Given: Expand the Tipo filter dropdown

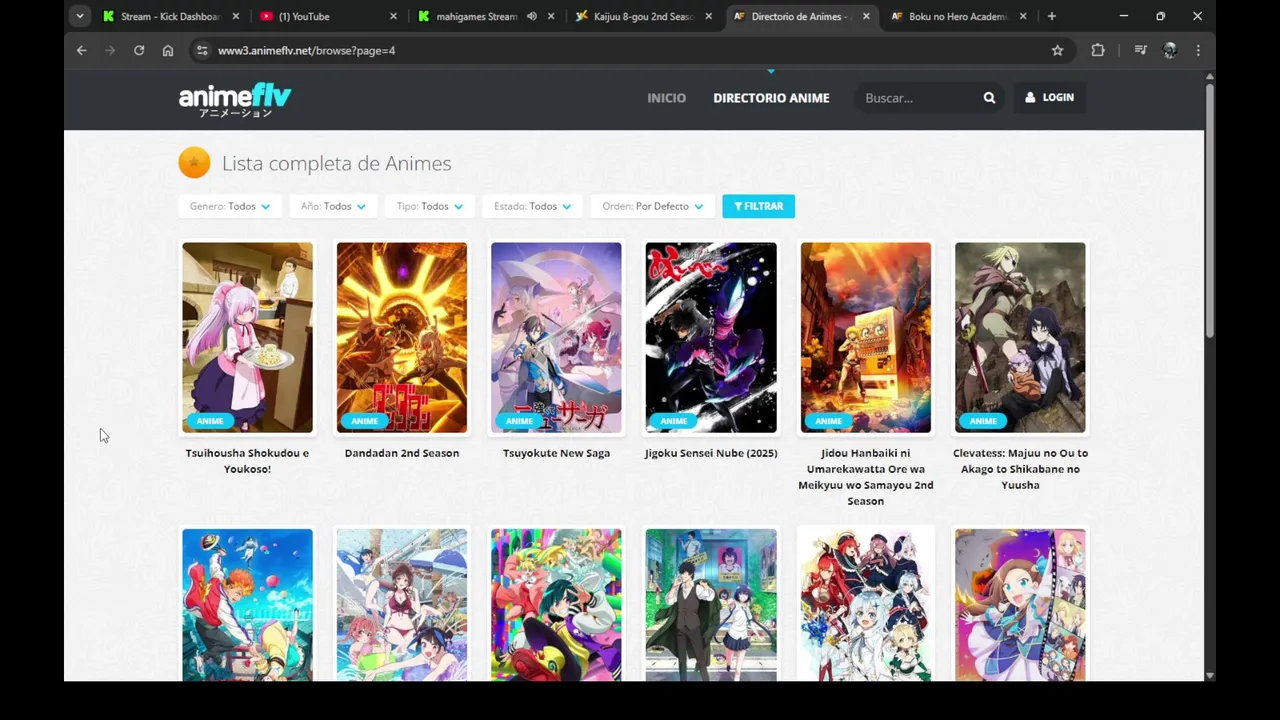Looking at the screenshot, I should click(x=430, y=206).
